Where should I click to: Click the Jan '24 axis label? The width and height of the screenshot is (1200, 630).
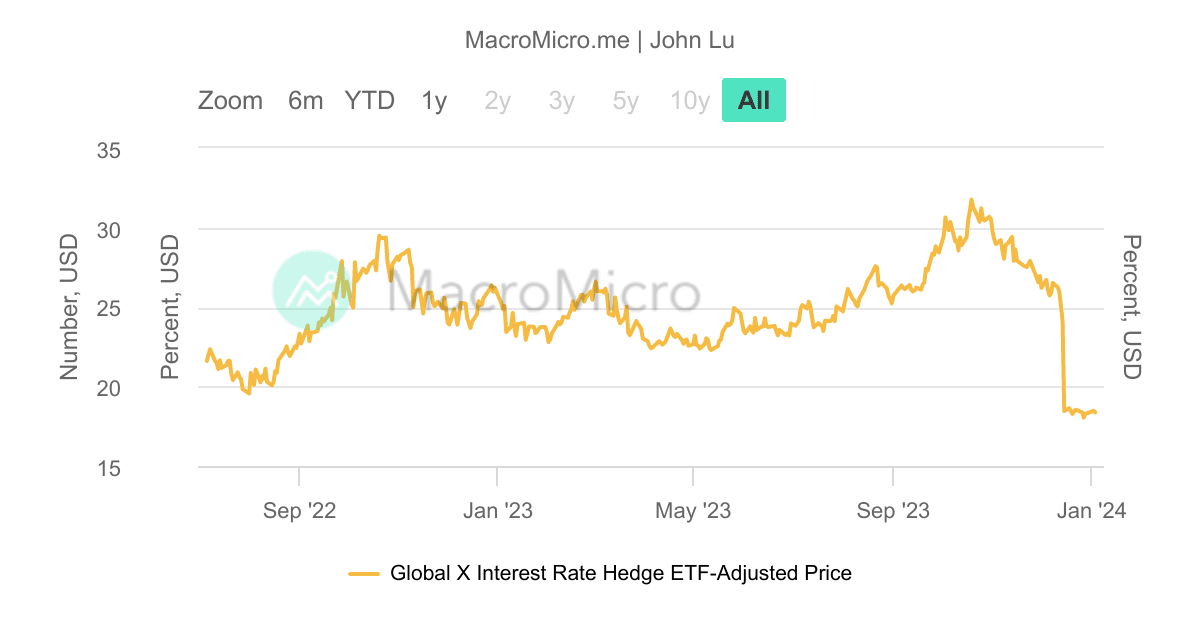1091,510
